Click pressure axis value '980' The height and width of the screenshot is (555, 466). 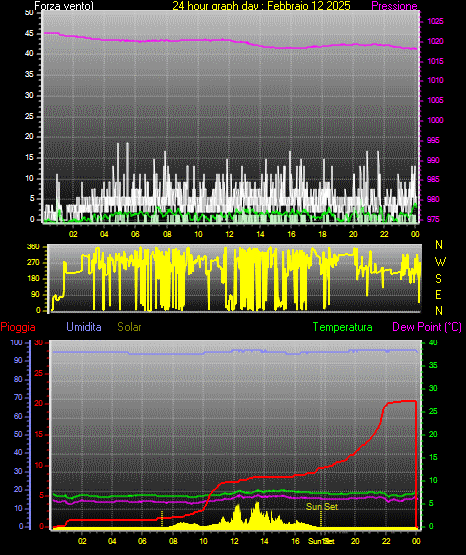(x=433, y=199)
